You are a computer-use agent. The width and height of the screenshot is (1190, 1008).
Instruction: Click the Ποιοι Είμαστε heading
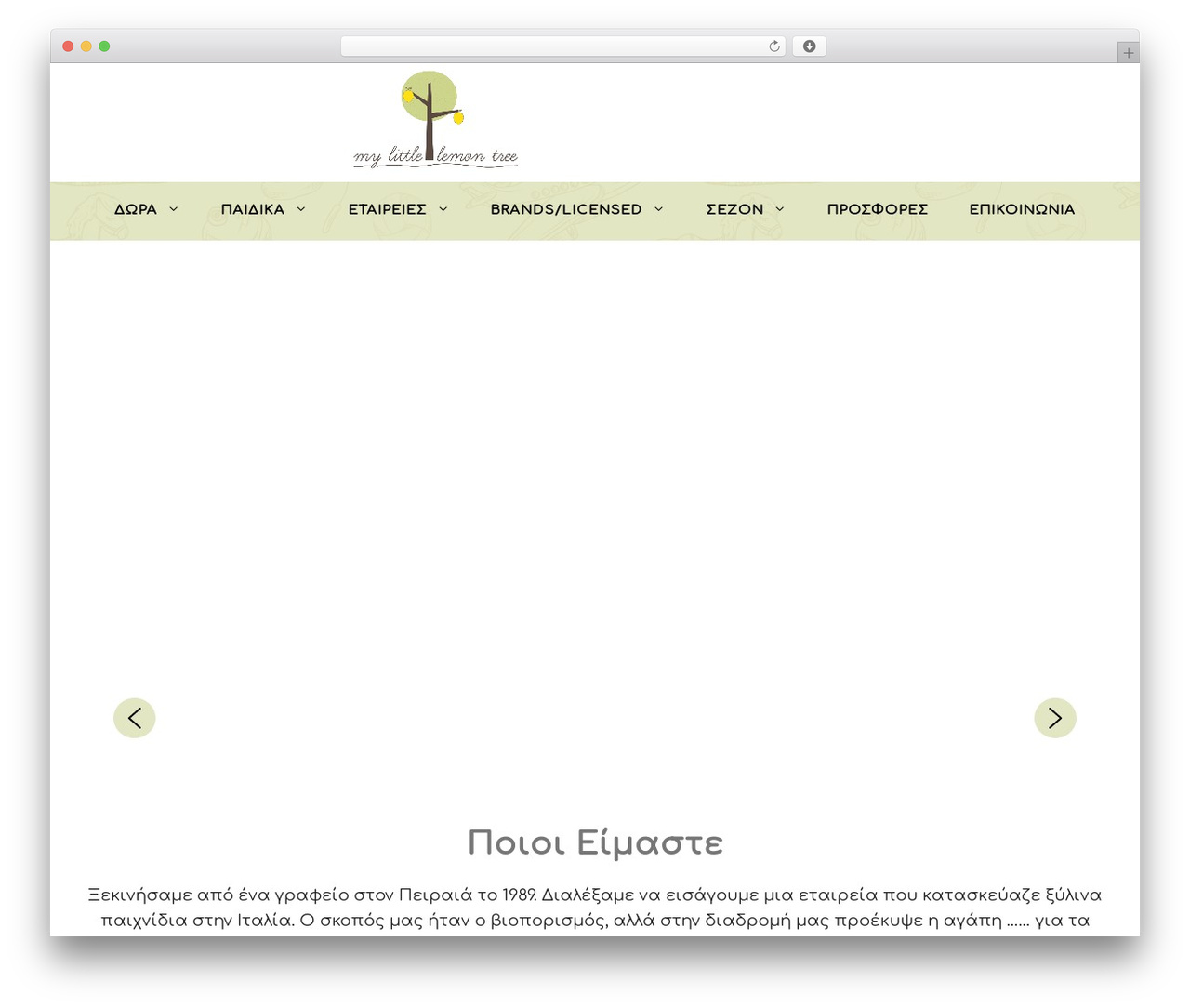[595, 842]
